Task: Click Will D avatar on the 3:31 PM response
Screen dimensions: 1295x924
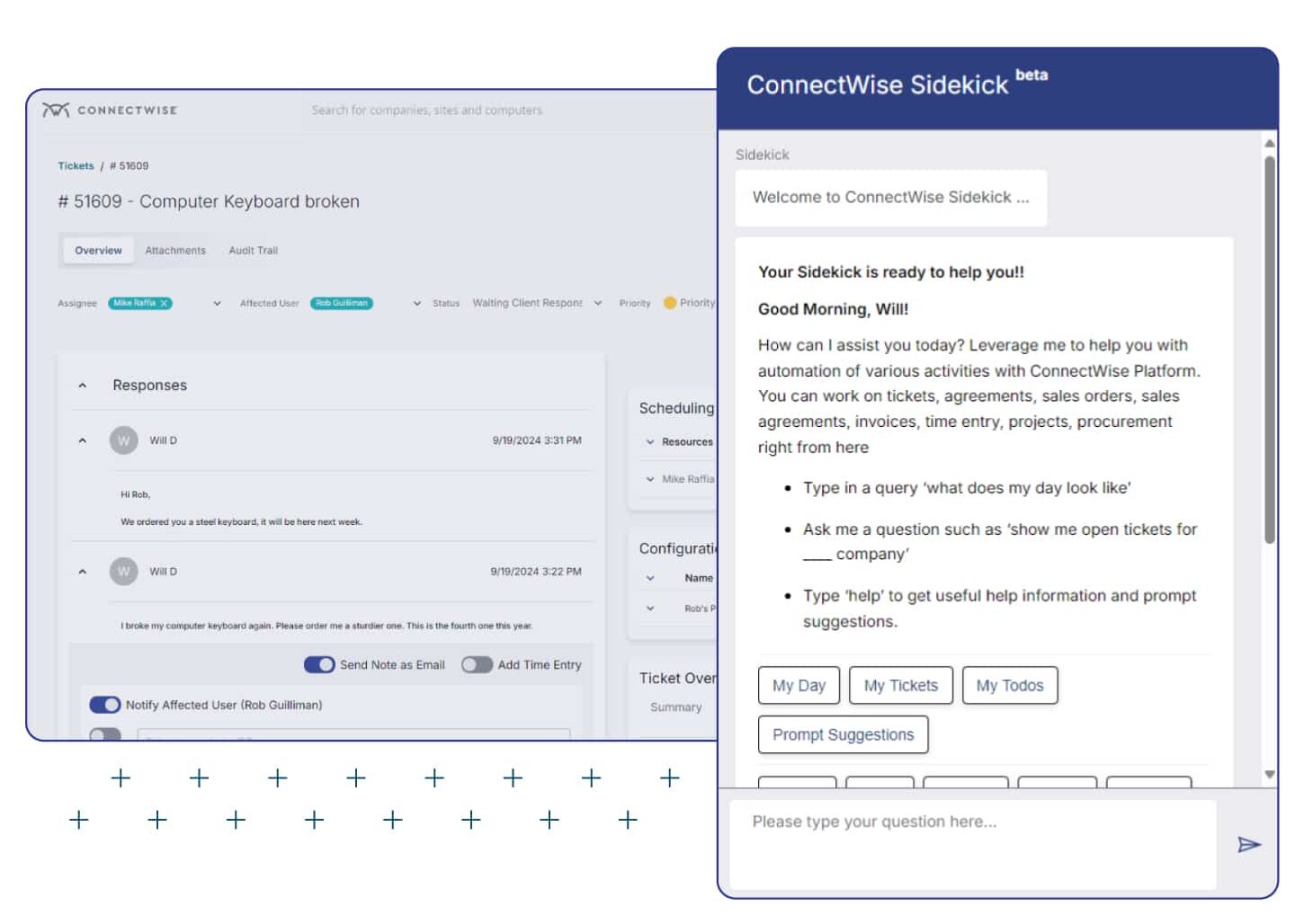Action: [x=124, y=440]
